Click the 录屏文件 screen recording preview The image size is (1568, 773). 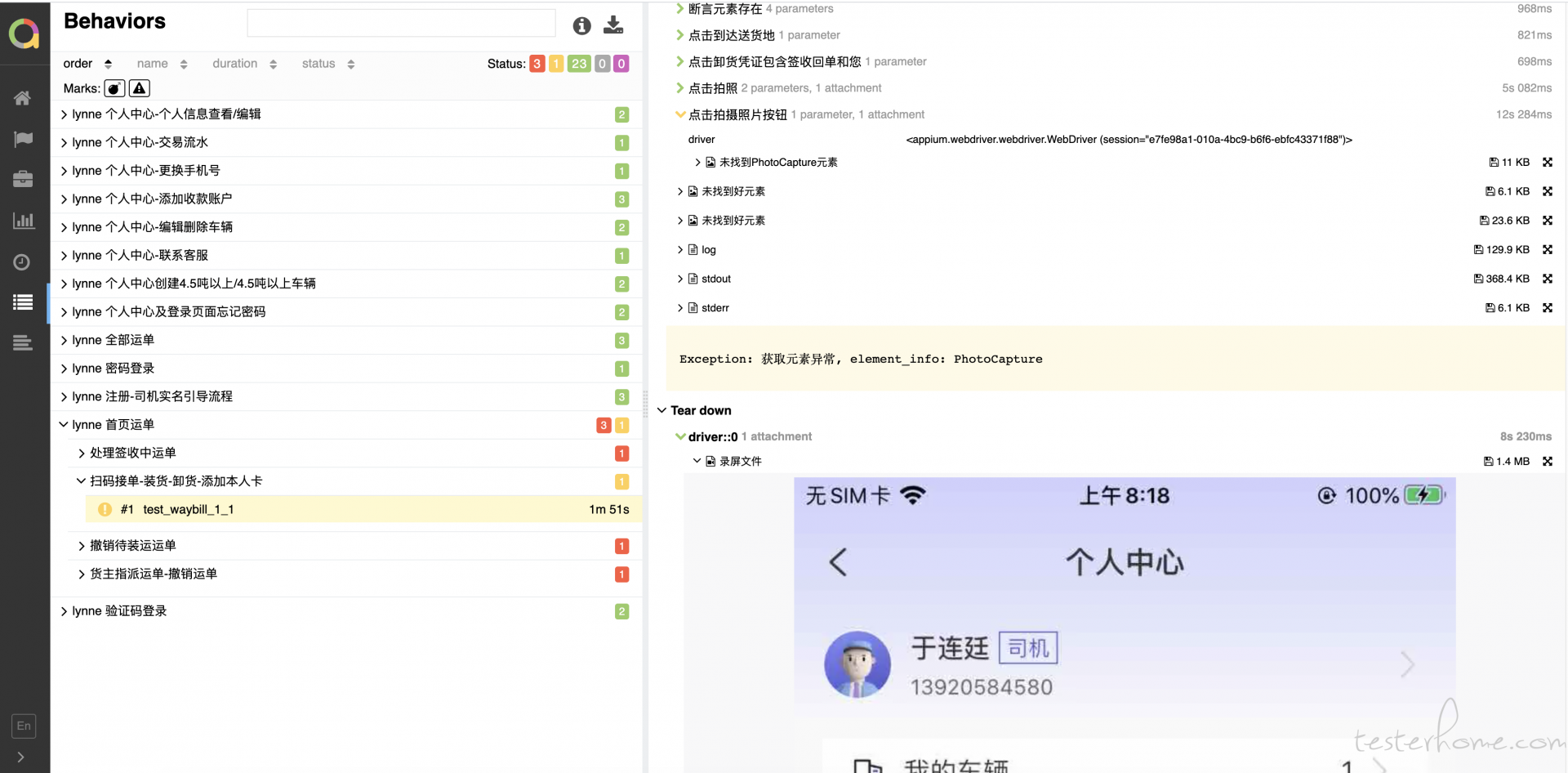tap(1125, 624)
